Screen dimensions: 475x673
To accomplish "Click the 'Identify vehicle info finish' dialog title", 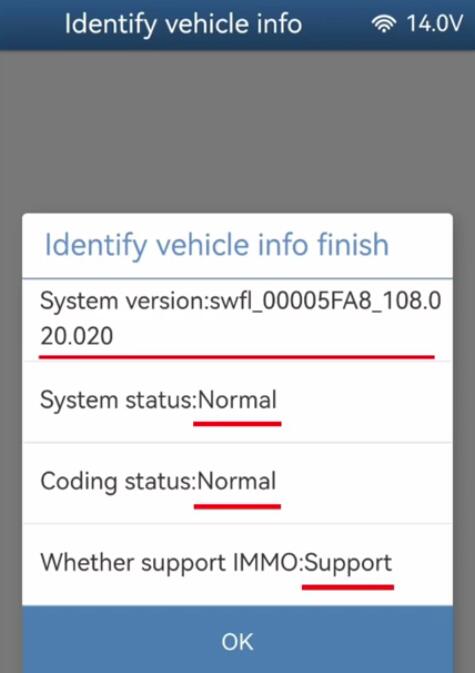I will point(217,245).
